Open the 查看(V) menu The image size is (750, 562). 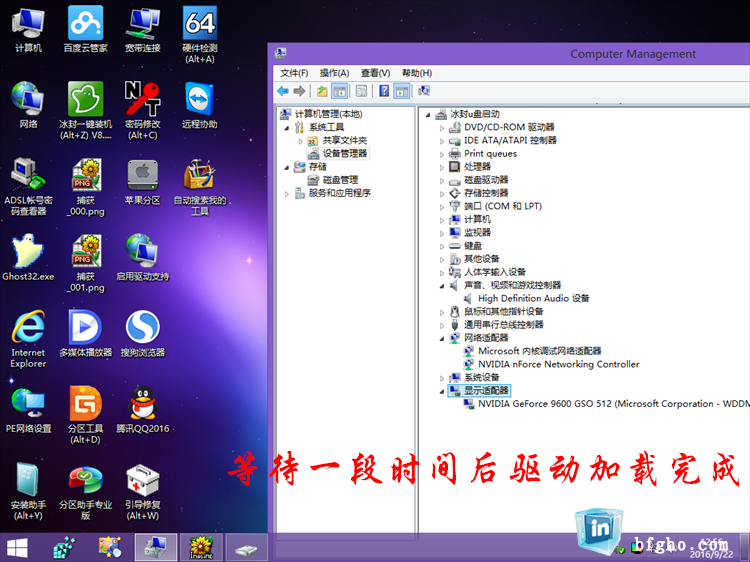point(375,73)
